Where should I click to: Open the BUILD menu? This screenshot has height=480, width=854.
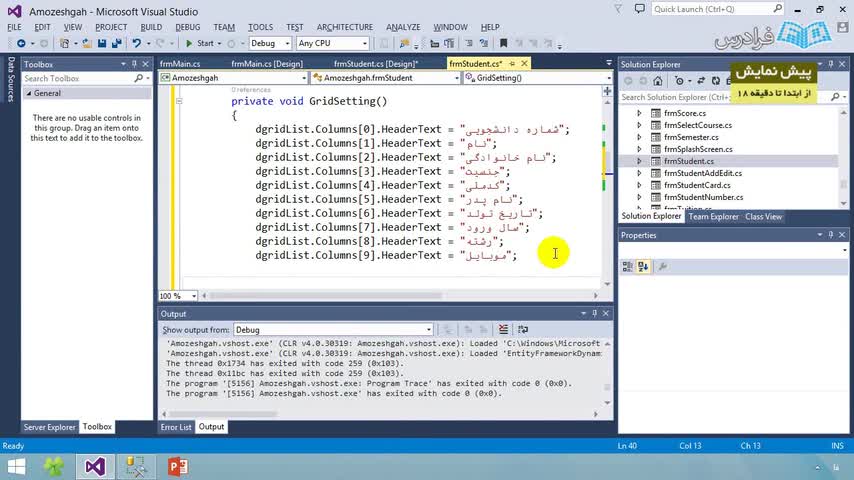[x=151, y=27]
